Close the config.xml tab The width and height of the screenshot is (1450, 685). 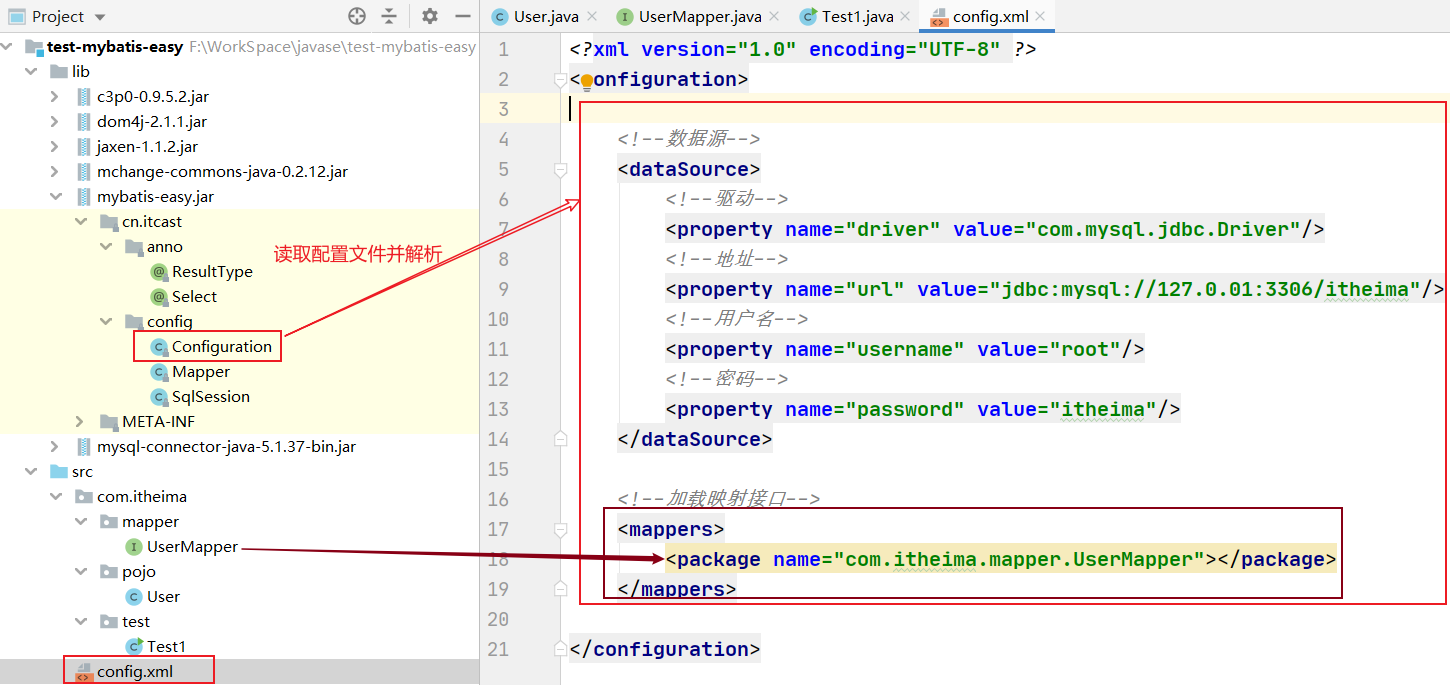click(x=1041, y=17)
